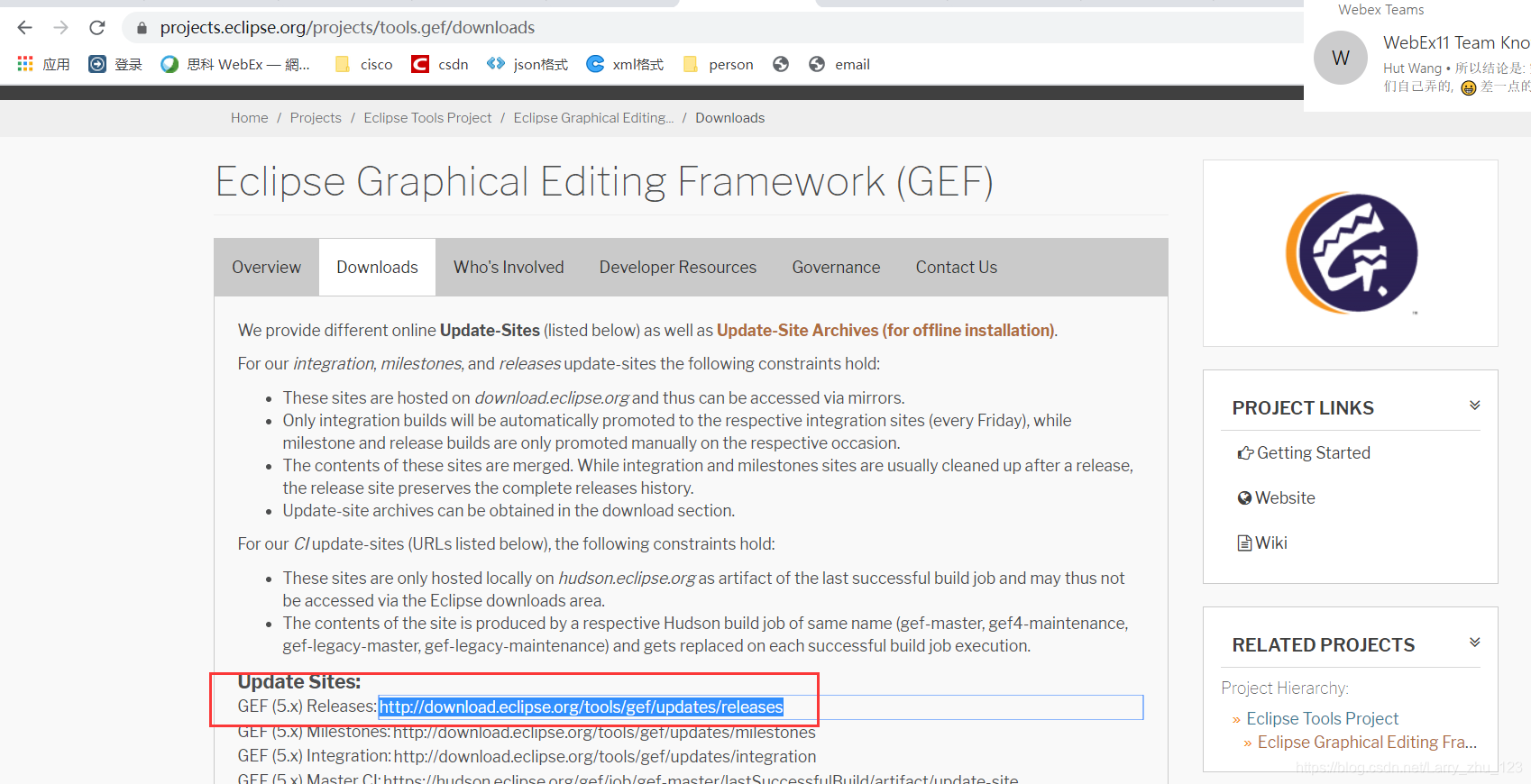The height and width of the screenshot is (784, 1531).
Task: Open the 登录 bookmark
Action: click(115, 64)
